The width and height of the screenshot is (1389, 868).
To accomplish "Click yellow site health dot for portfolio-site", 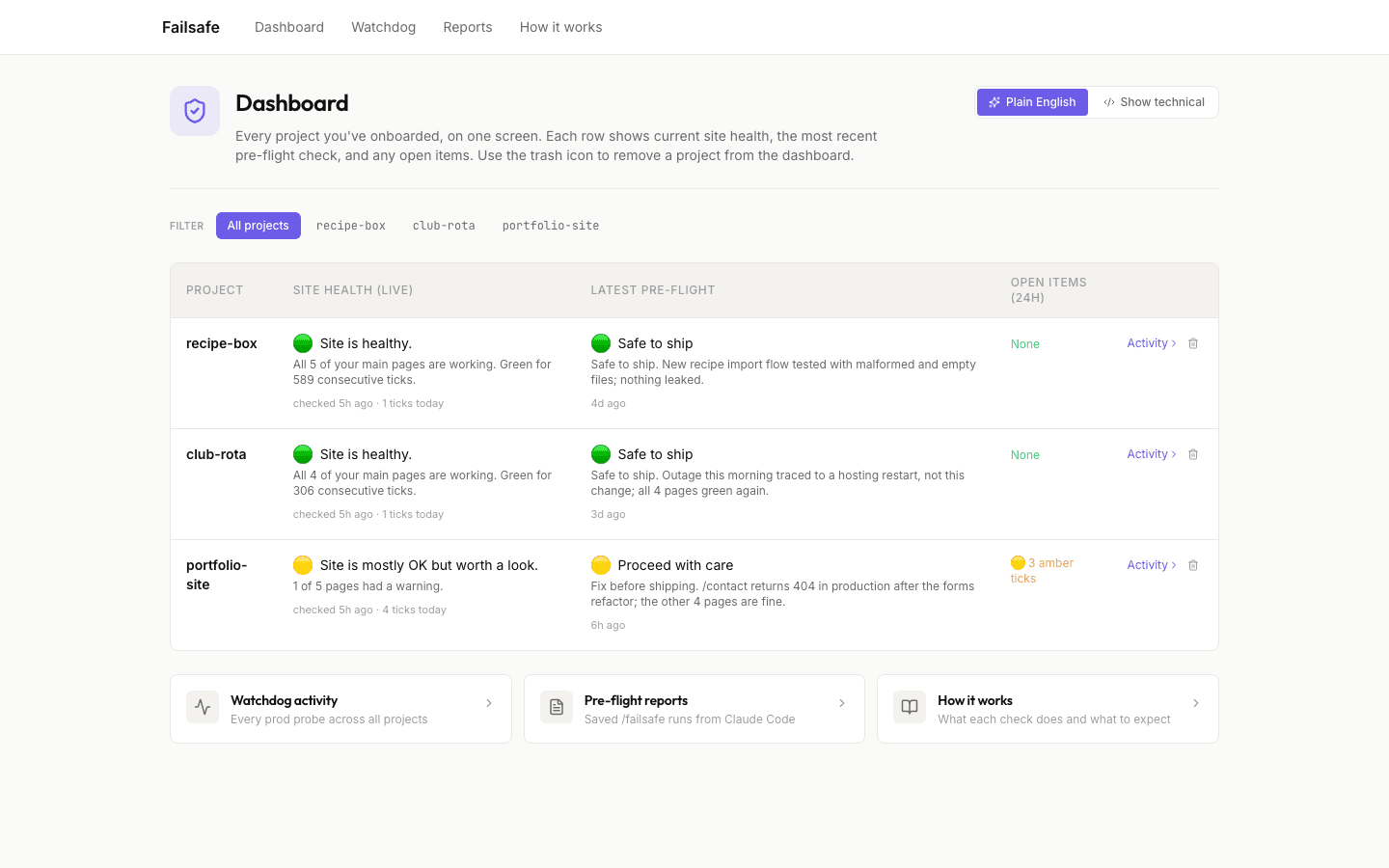I will [303, 565].
